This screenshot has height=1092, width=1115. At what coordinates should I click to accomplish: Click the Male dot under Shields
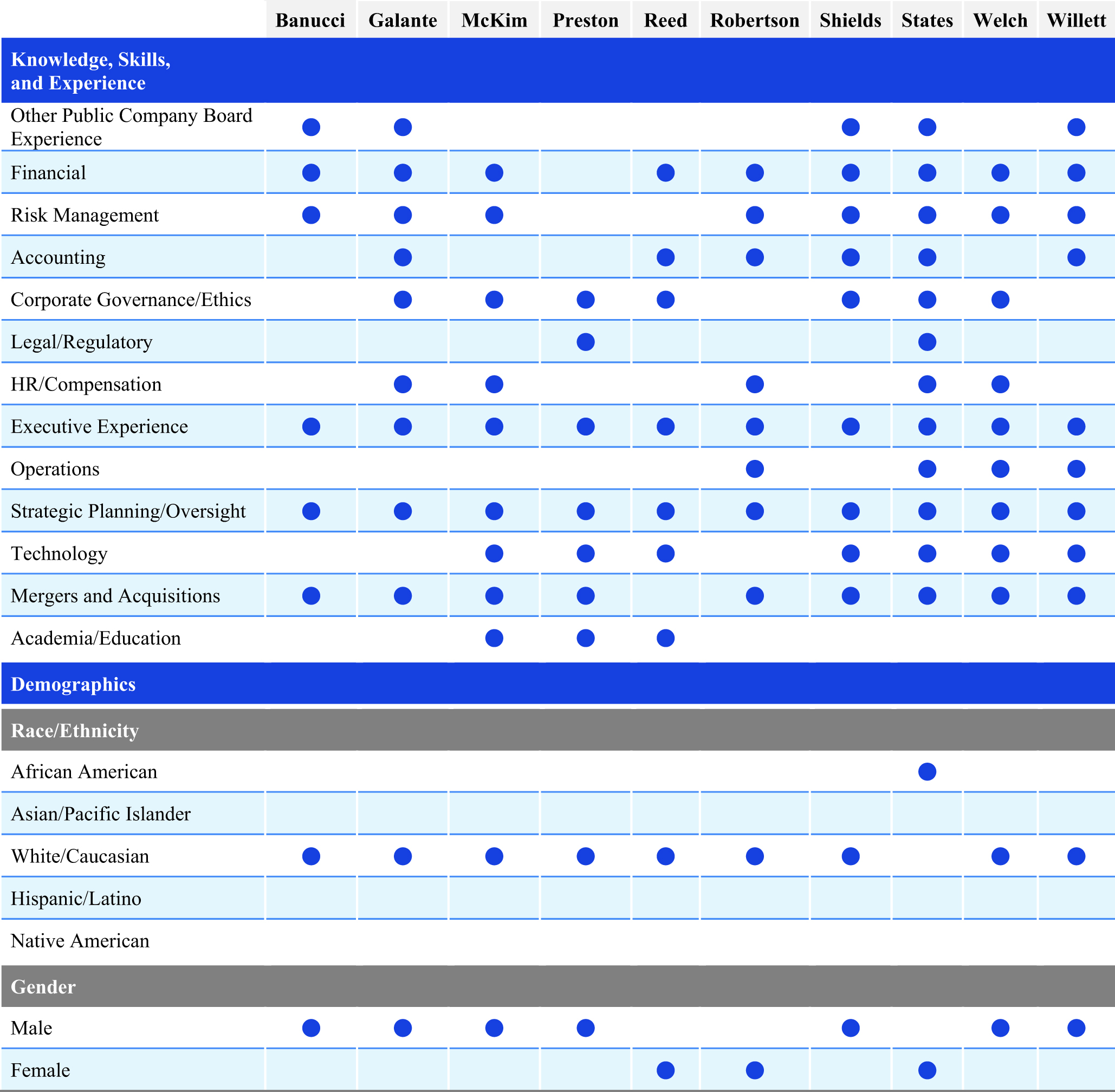(x=850, y=1028)
